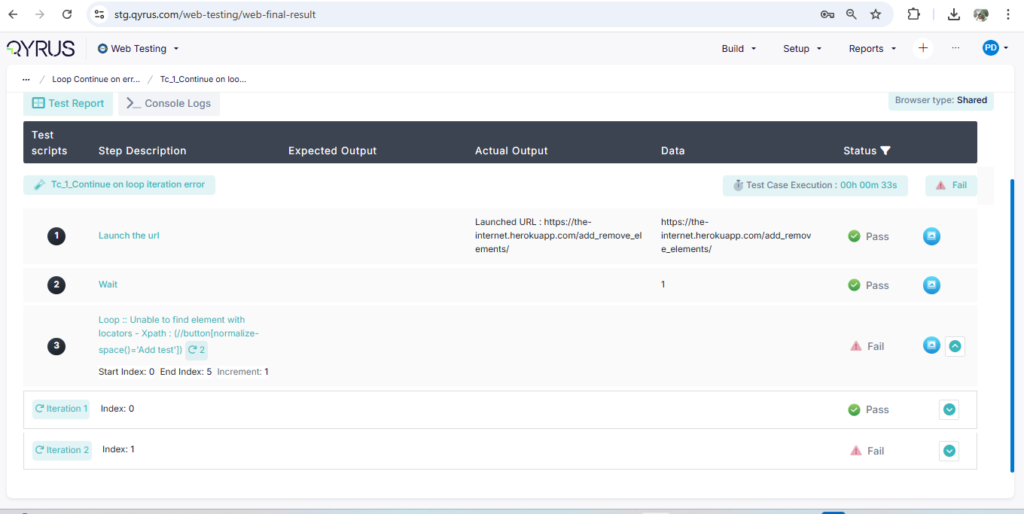Image resolution: width=1024 pixels, height=514 pixels.
Task: Switch to the Console Logs tab
Action: click(168, 103)
